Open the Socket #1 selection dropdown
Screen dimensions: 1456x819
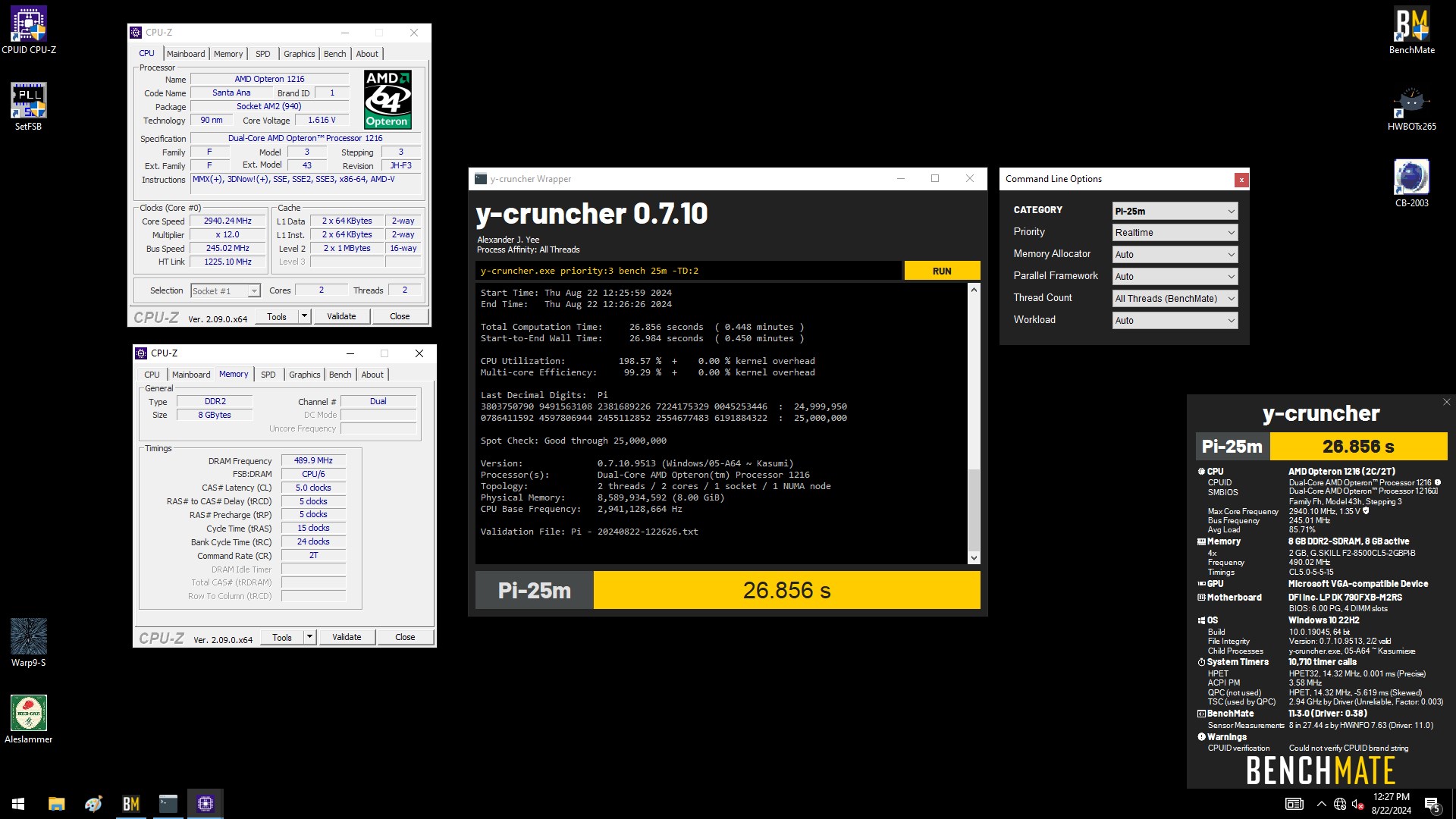225,291
